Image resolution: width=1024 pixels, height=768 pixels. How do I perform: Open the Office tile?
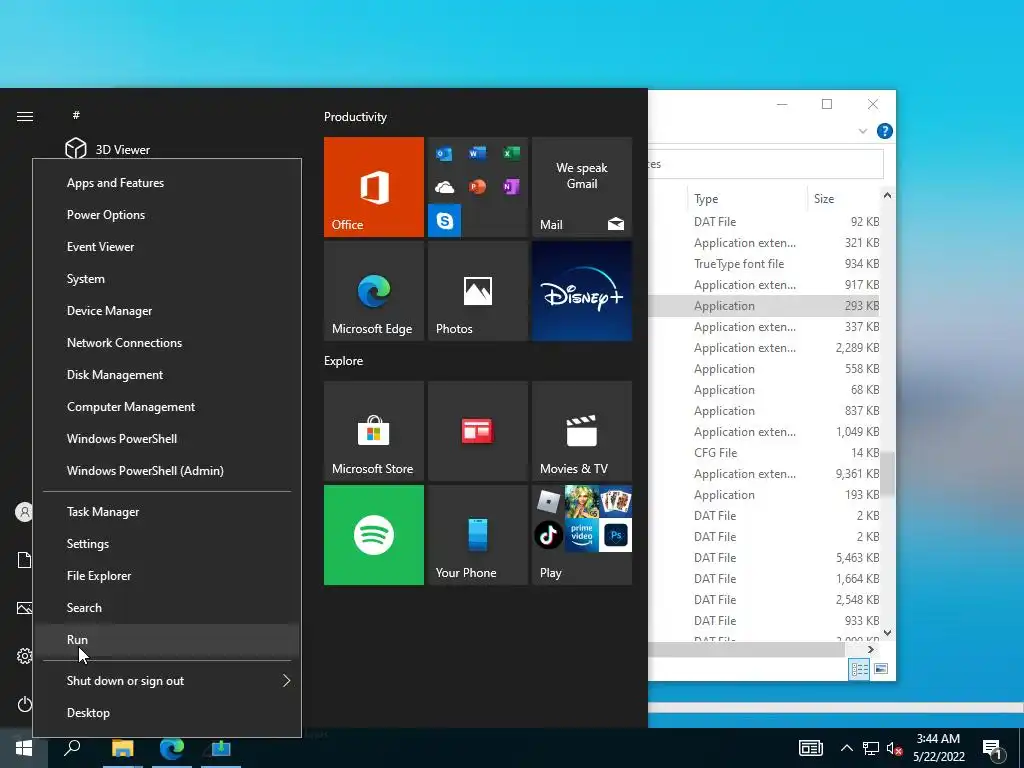tap(374, 187)
